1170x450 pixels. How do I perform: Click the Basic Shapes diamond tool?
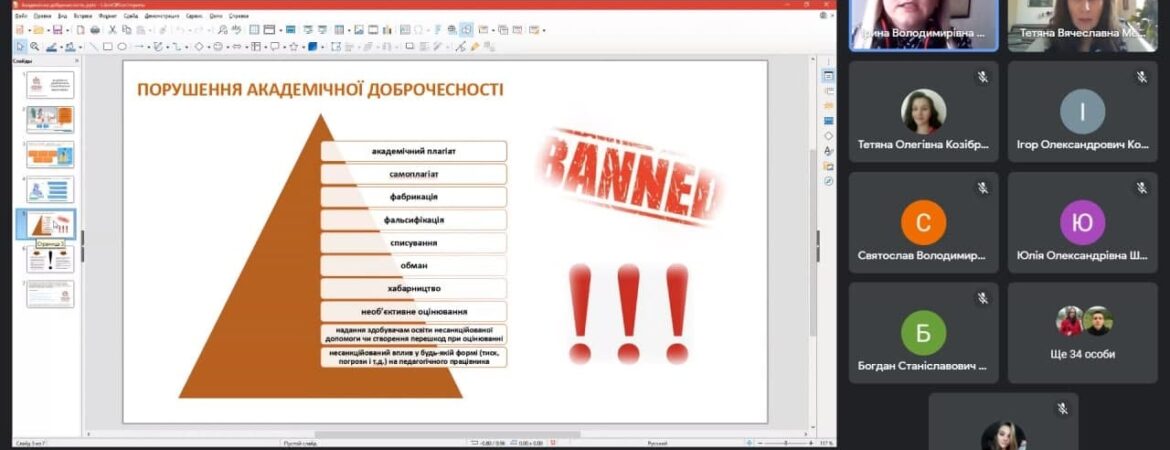[x=199, y=46]
